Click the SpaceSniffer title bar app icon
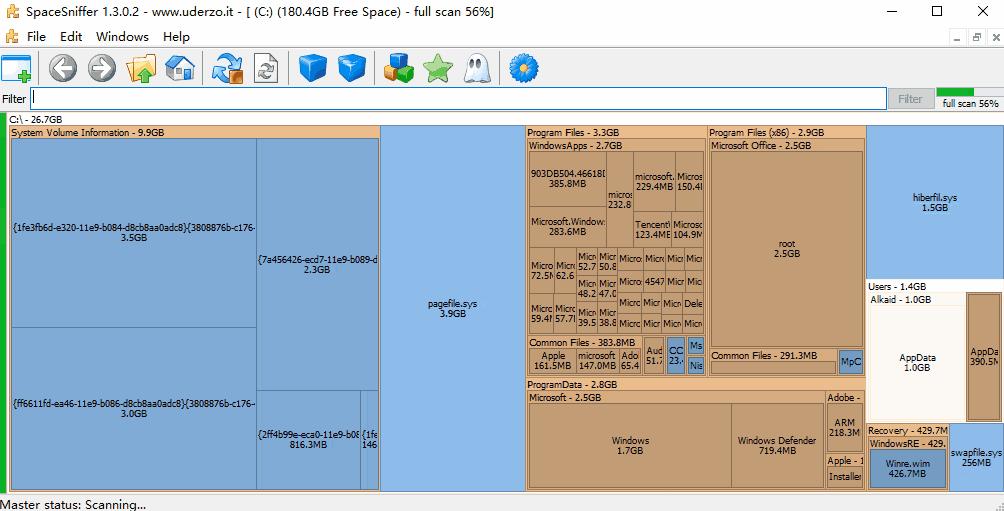This screenshot has width=1004, height=511. coord(12,12)
